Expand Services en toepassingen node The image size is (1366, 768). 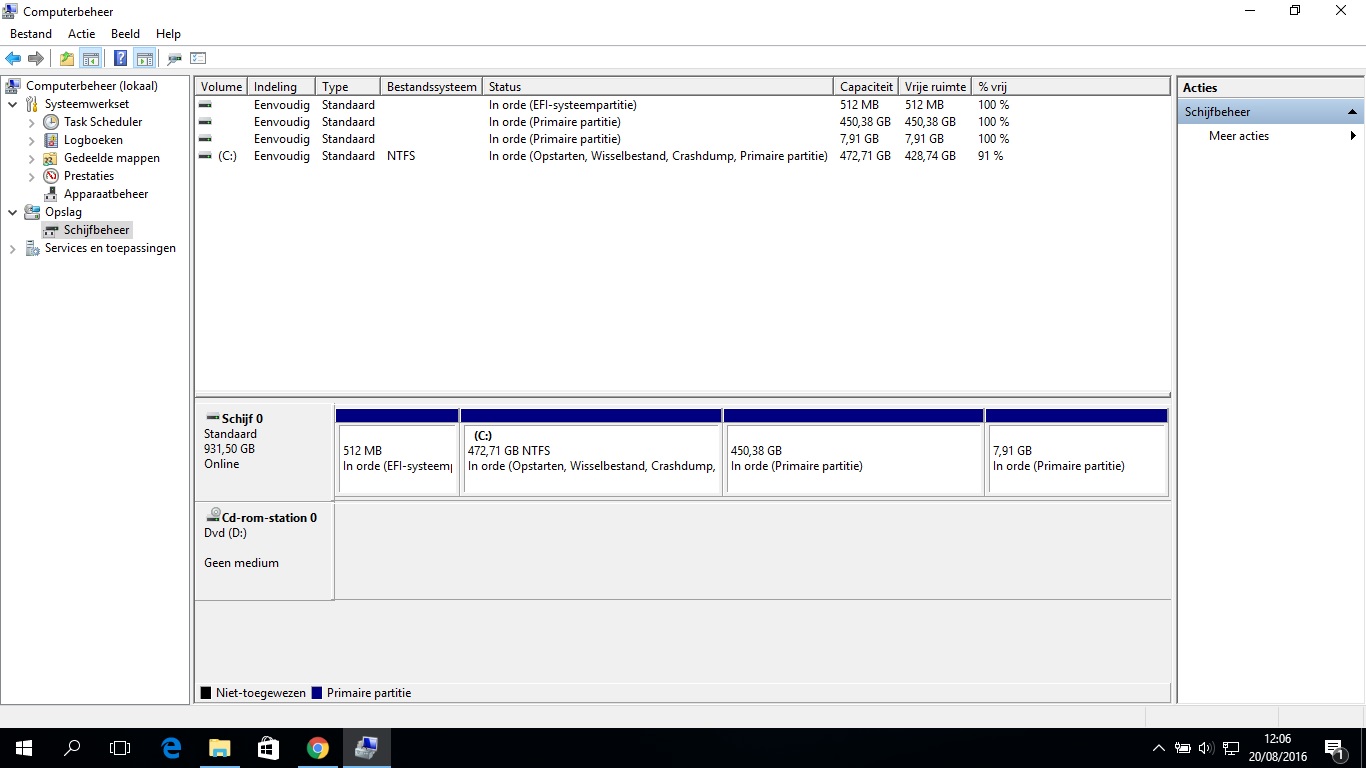(12, 248)
